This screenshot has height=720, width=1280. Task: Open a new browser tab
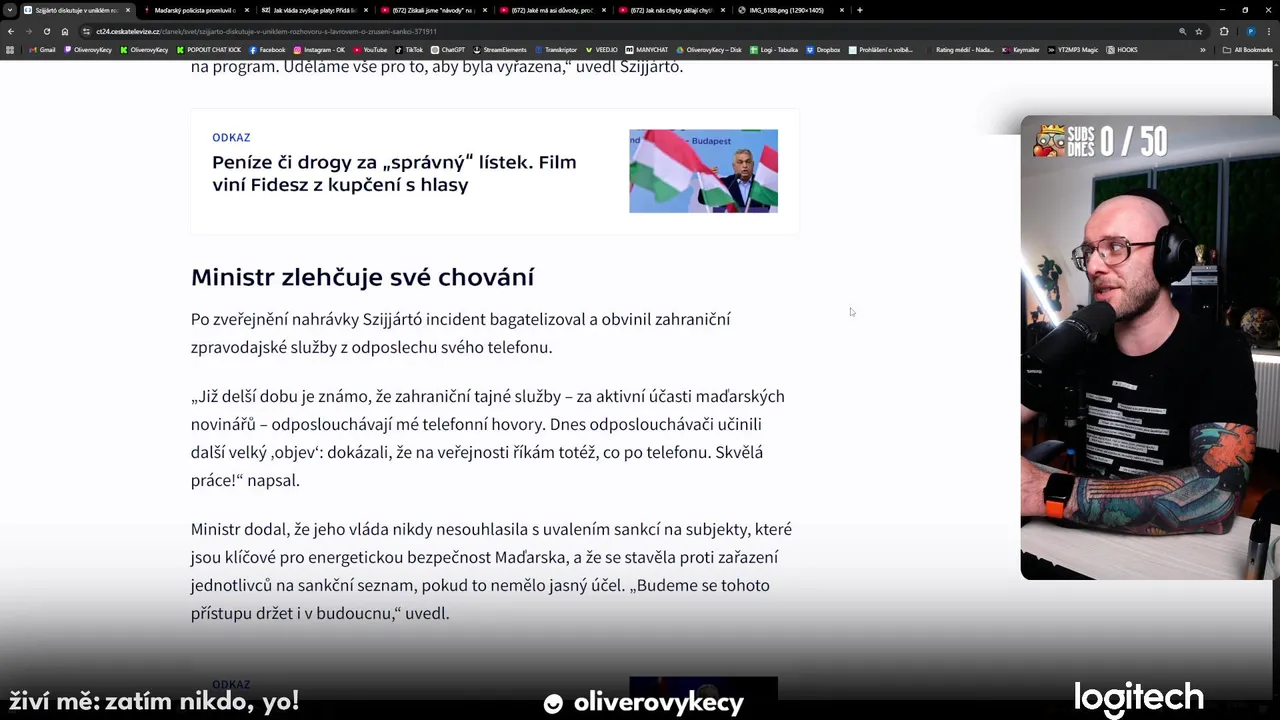pos(859,10)
